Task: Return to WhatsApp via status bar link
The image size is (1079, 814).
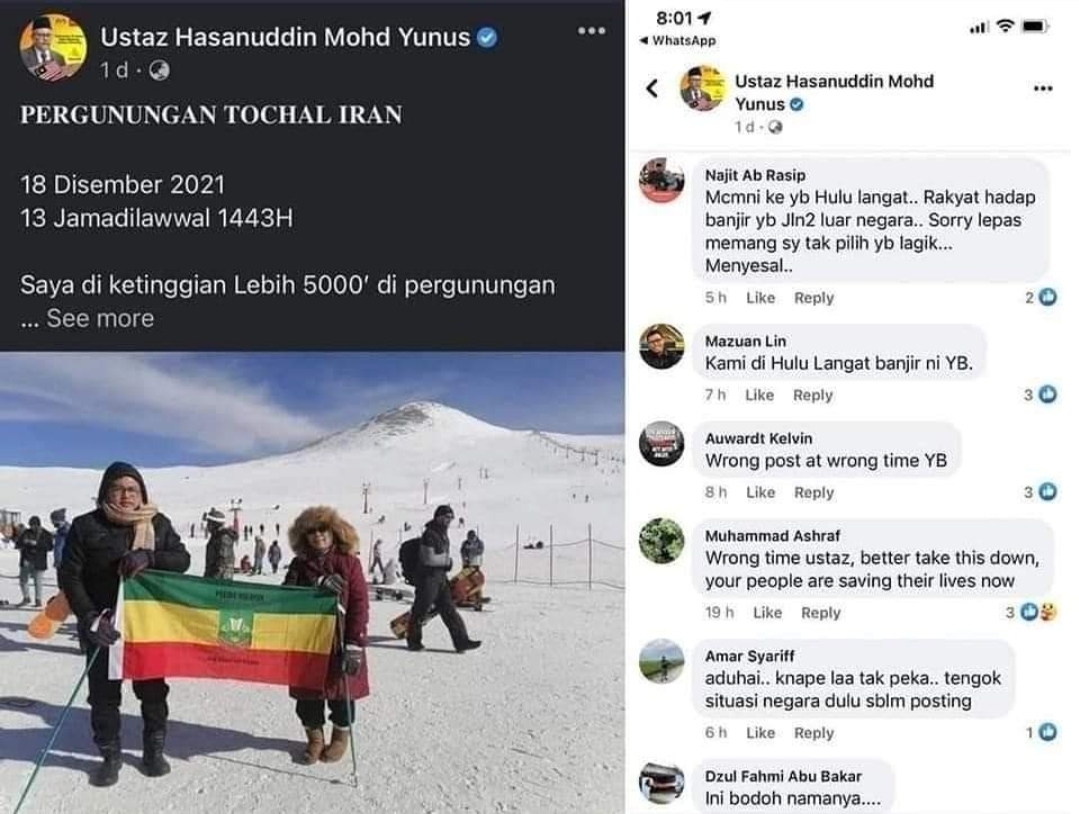Action: click(678, 41)
